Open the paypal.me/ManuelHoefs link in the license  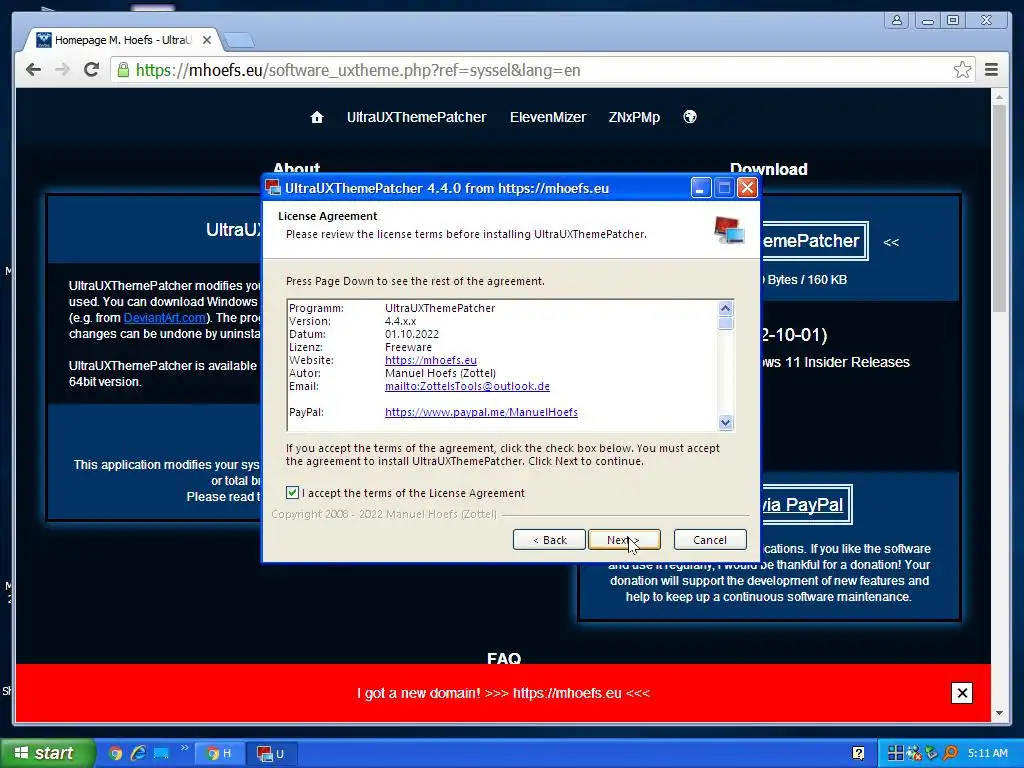tap(481, 412)
